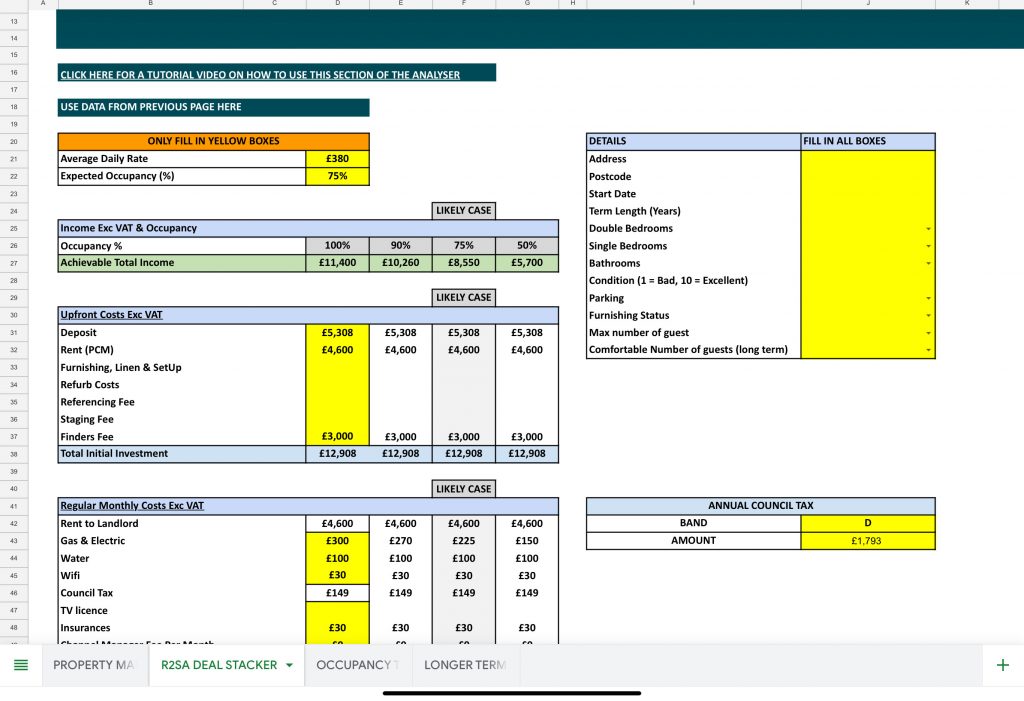
Task: Open R2SA DEAL STACKER tab options arrow
Action: [289, 665]
